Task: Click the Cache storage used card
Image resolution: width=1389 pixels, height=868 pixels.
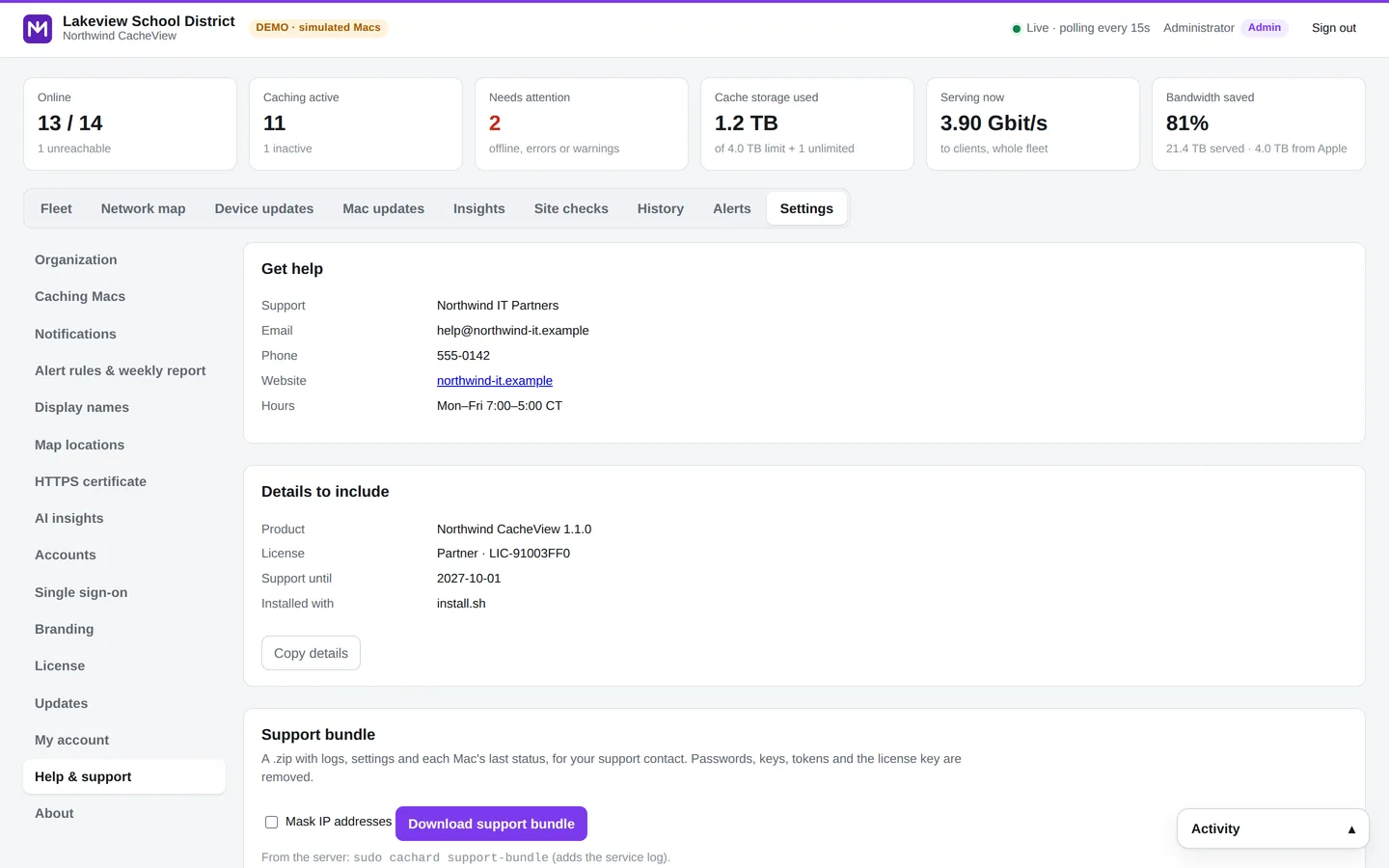Action: 807,124
